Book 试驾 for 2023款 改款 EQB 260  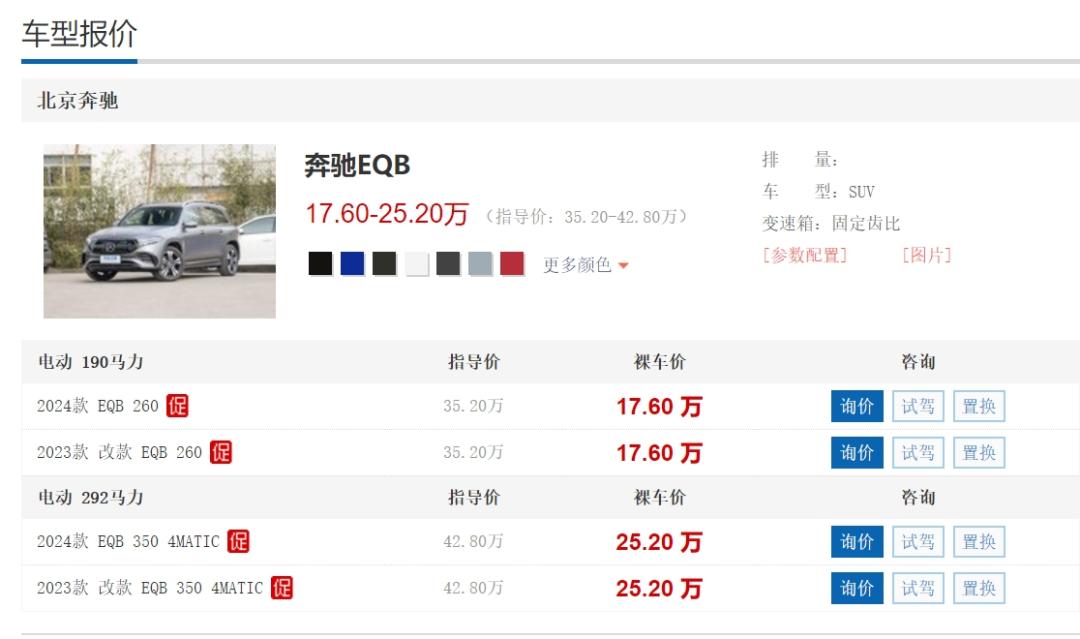(x=918, y=452)
